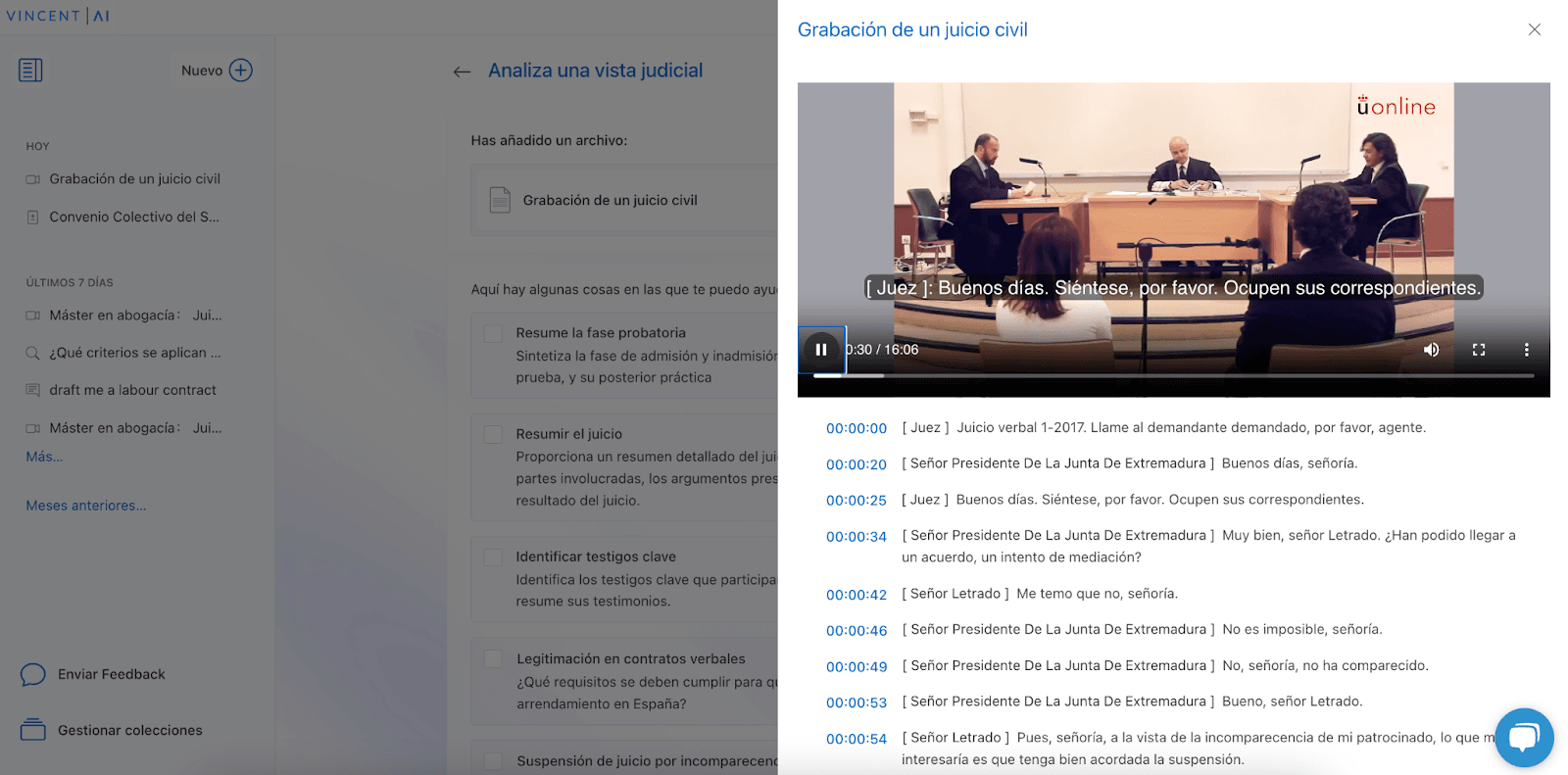Pause the video playback
1568x775 pixels.
point(821,350)
